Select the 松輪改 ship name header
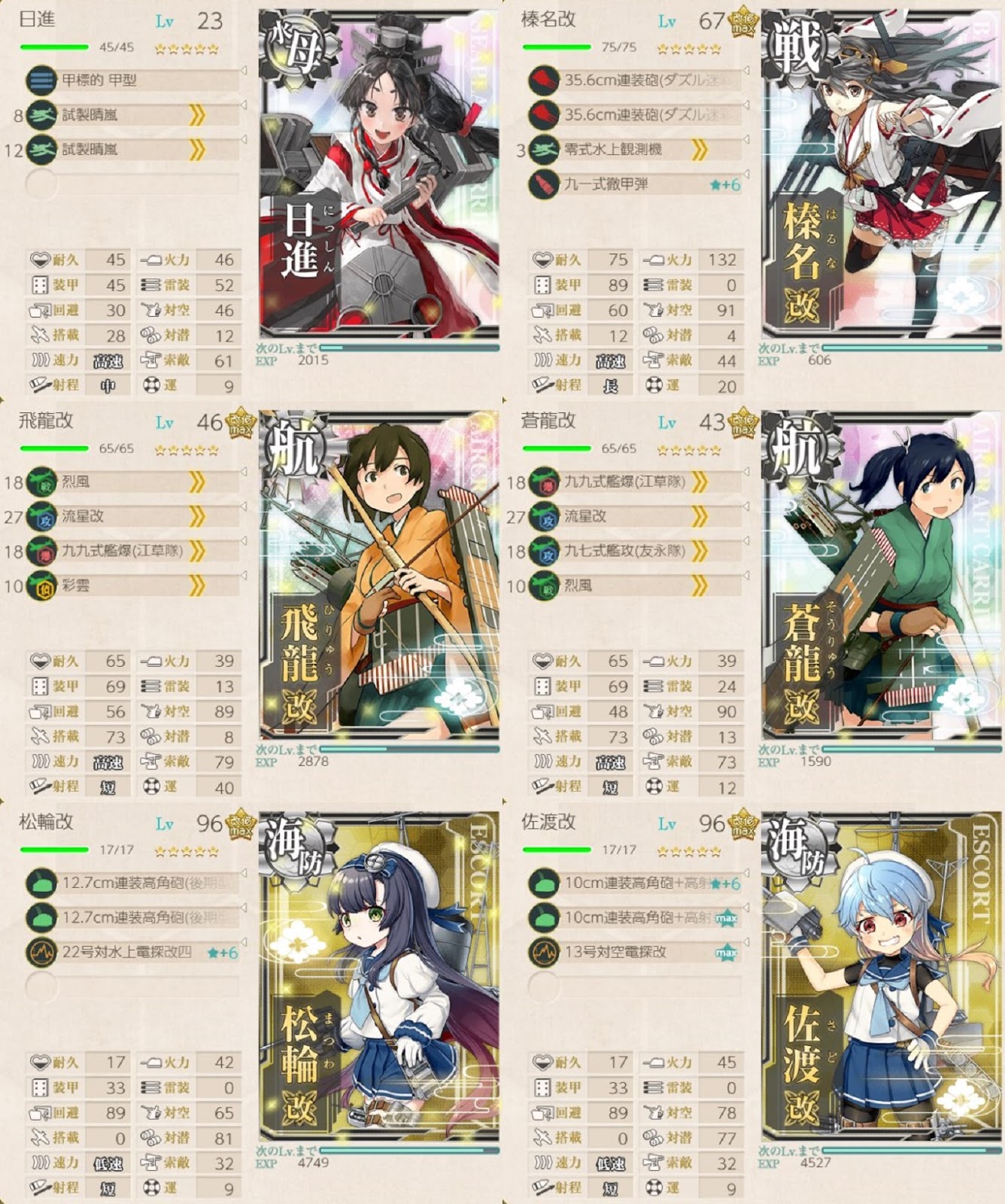The image size is (1005, 1204). (x=46, y=822)
